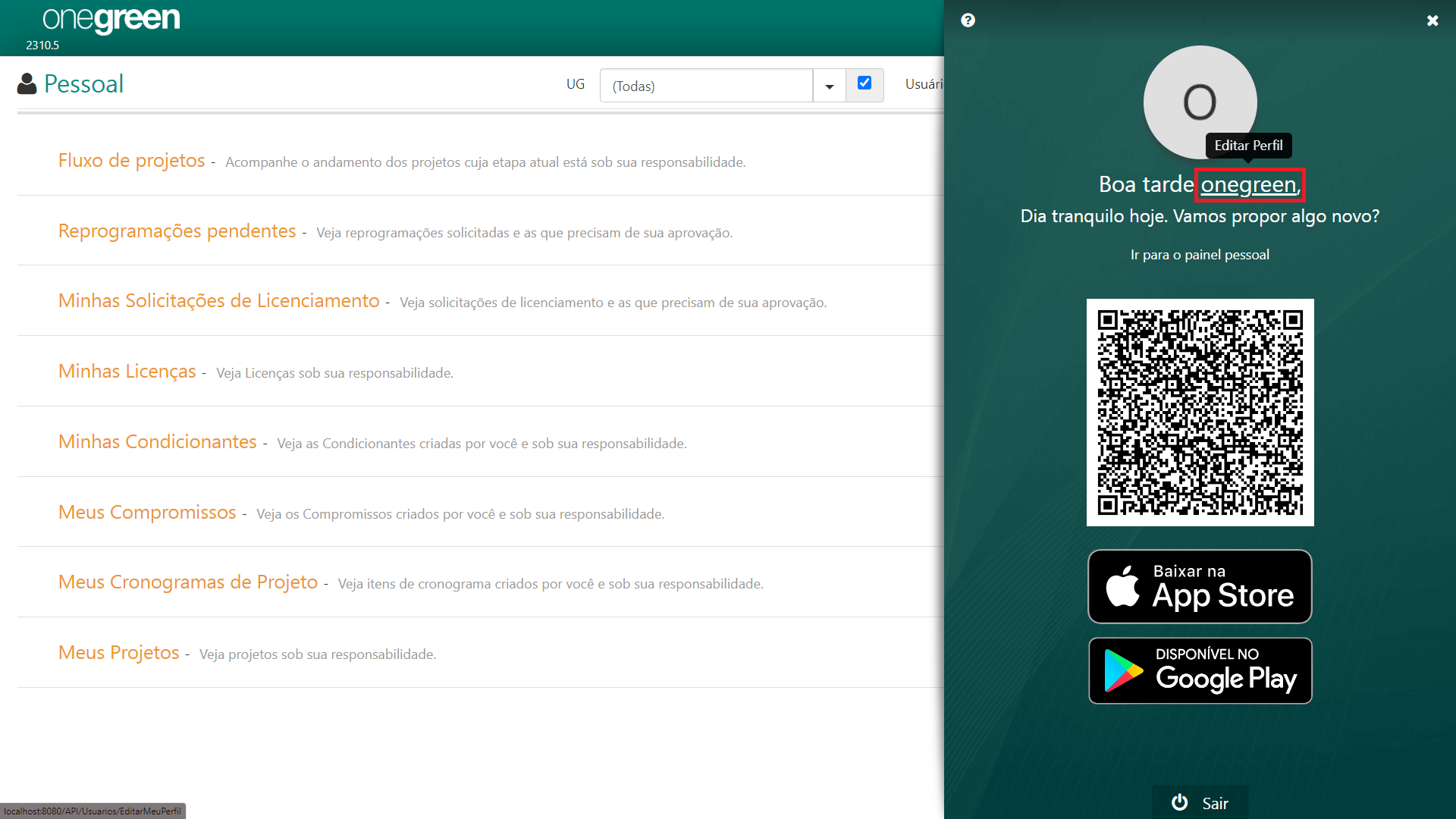1456x819 pixels.
Task: Click the Sair logout button
Action: click(1200, 803)
